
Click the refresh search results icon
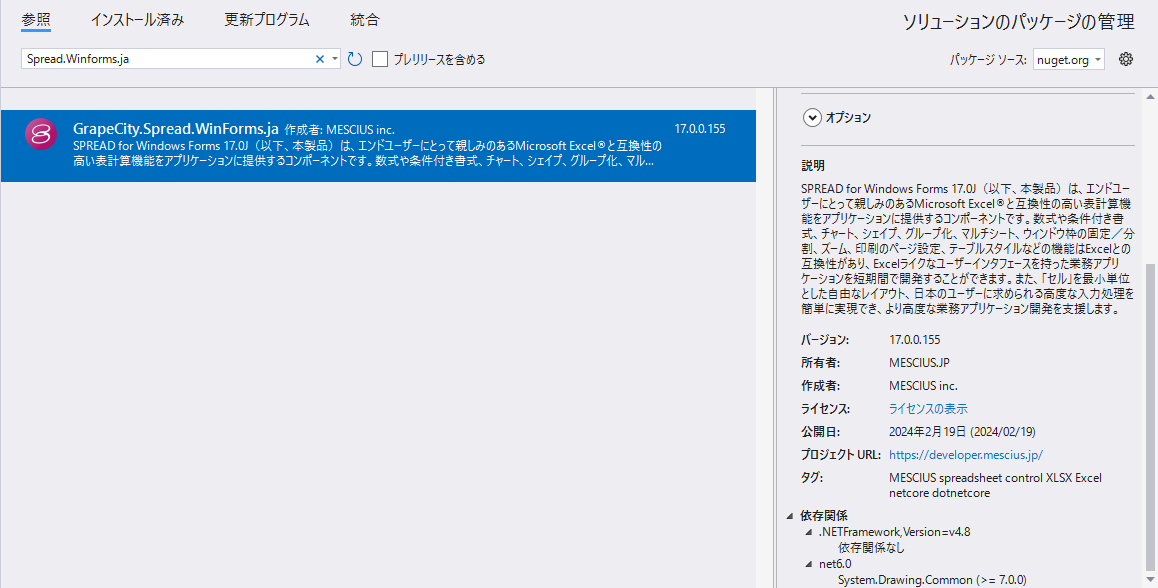(355, 59)
